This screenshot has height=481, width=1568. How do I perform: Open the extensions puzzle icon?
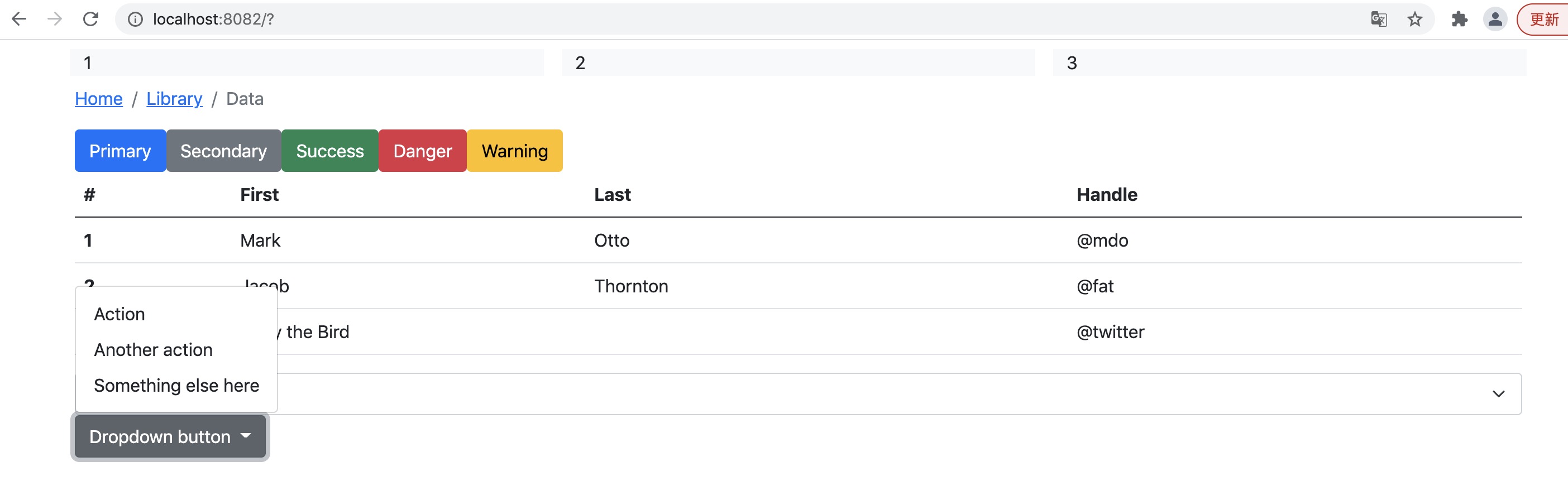(1459, 20)
